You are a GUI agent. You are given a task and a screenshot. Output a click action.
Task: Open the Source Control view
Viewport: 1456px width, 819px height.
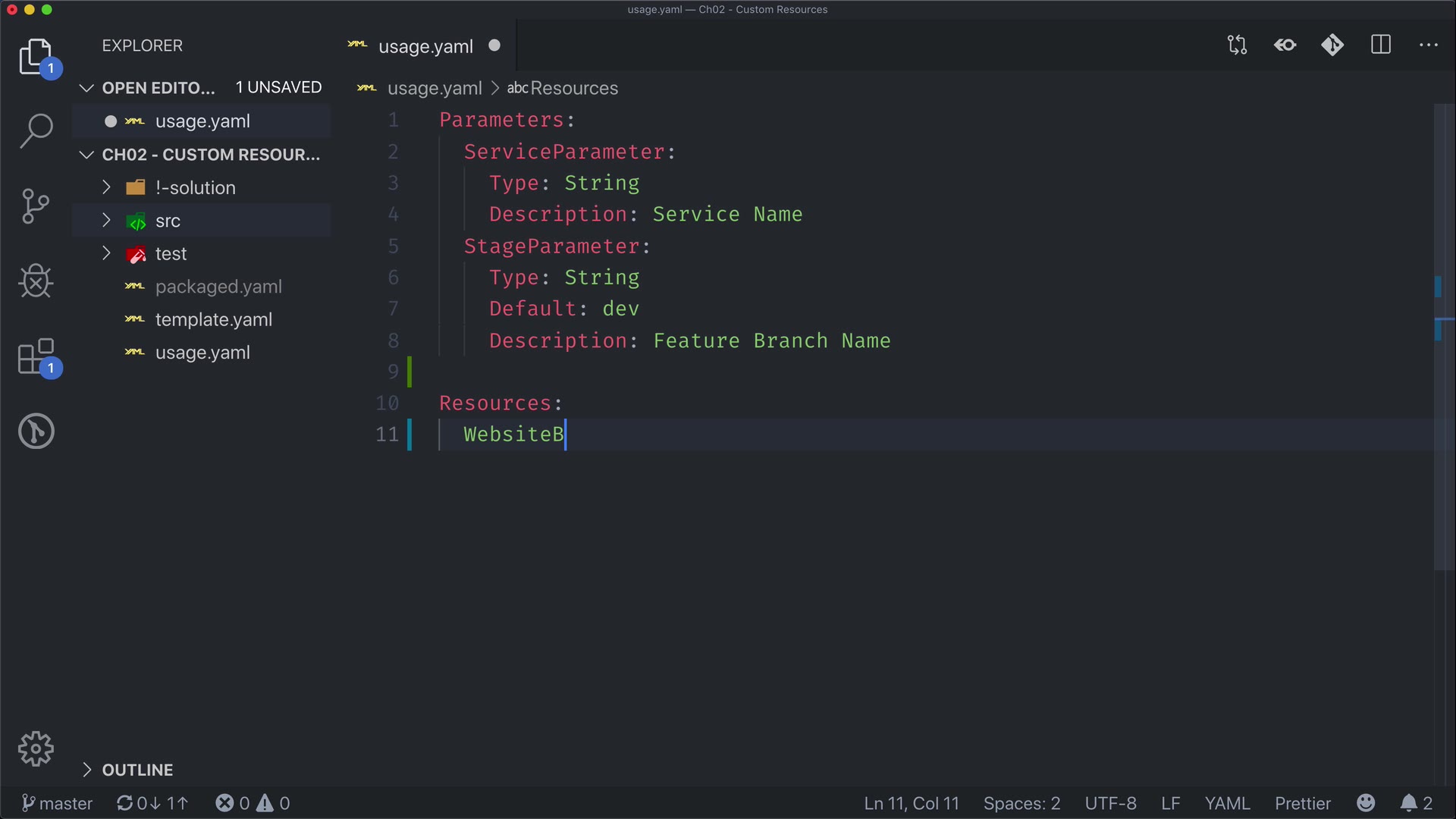point(36,206)
